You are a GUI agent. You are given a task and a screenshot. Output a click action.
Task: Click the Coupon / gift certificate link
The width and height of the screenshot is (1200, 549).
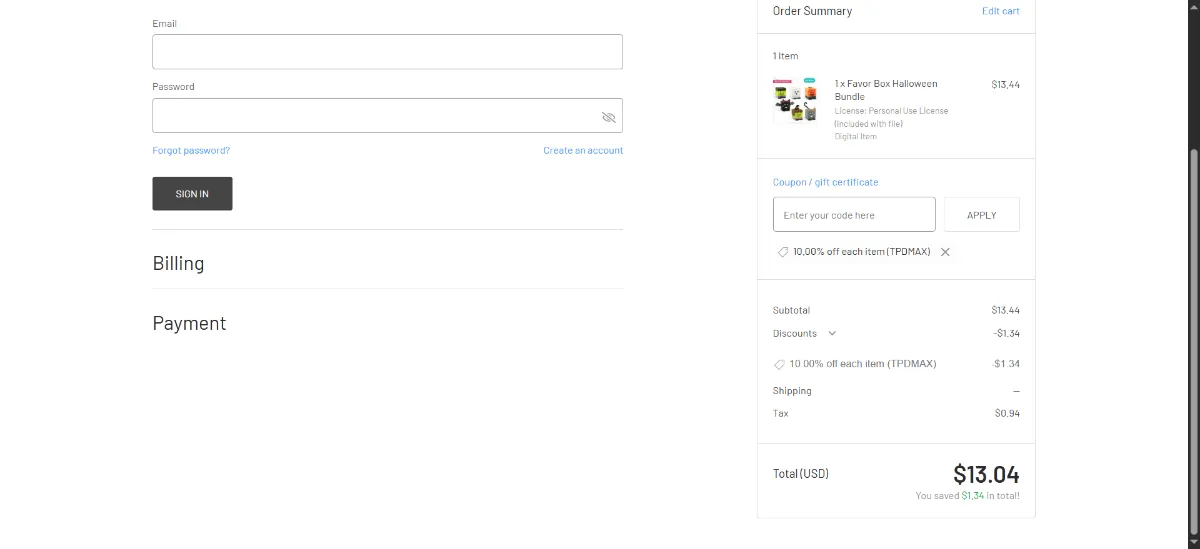pos(825,182)
